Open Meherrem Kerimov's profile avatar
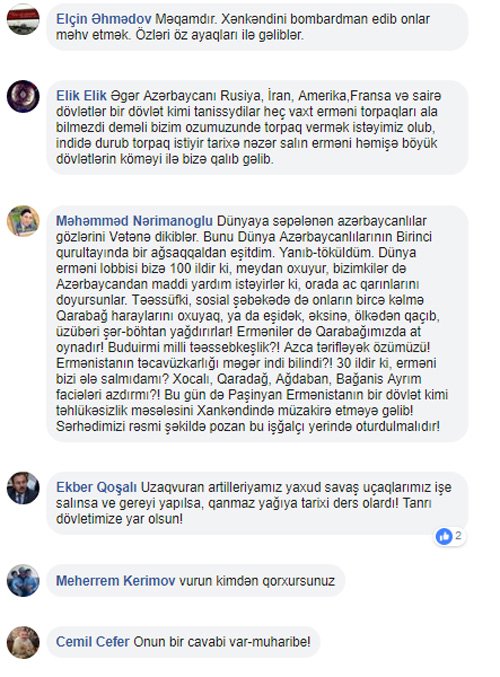The height and width of the screenshot is (677, 500). click(23, 581)
